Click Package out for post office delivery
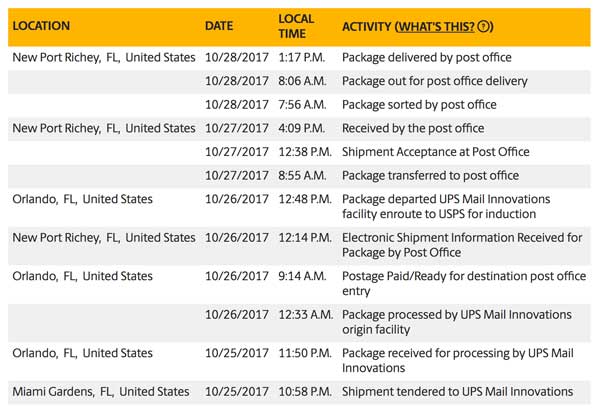Image resolution: width=600 pixels, height=420 pixels. pyautogui.click(x=435, y=81)
